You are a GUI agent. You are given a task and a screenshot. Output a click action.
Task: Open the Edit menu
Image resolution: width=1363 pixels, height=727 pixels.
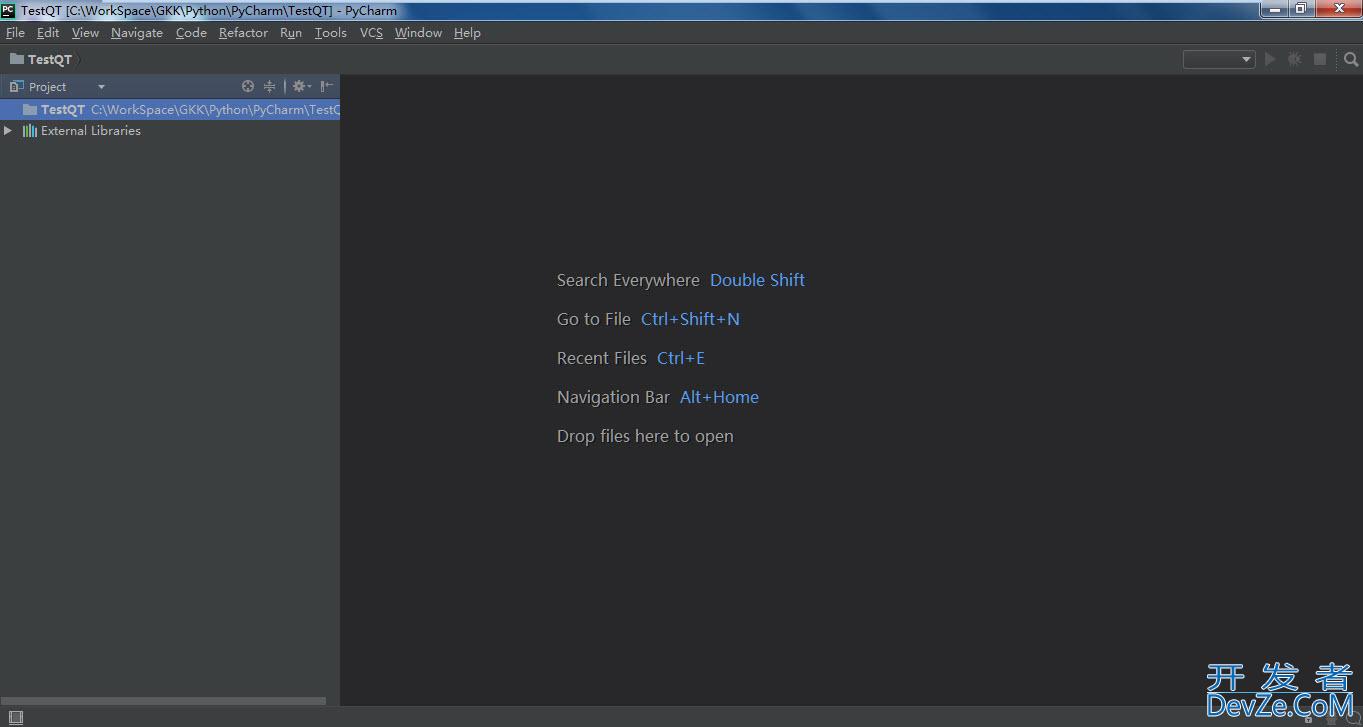click(x=48, y=33)
